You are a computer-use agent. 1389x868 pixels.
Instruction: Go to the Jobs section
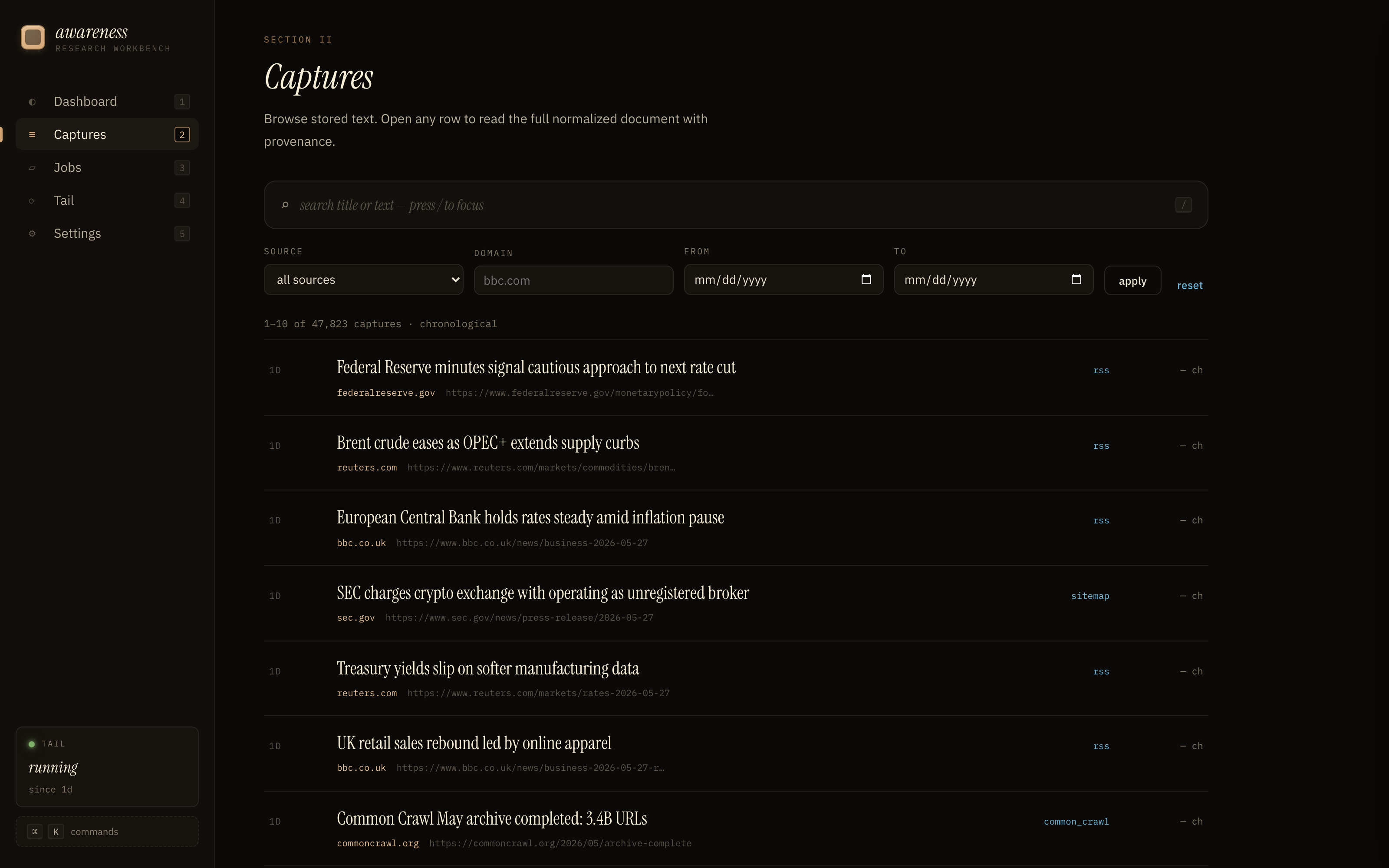(107, 168)
